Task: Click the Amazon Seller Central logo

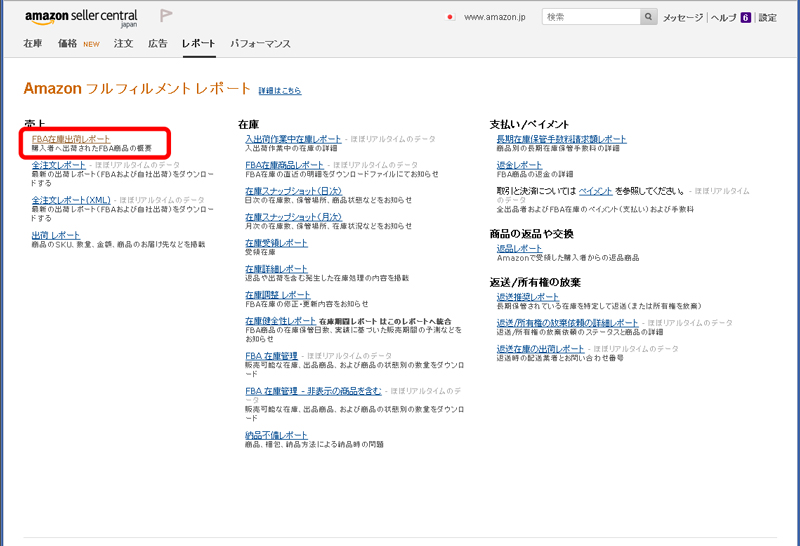Action: click(81, 18)
